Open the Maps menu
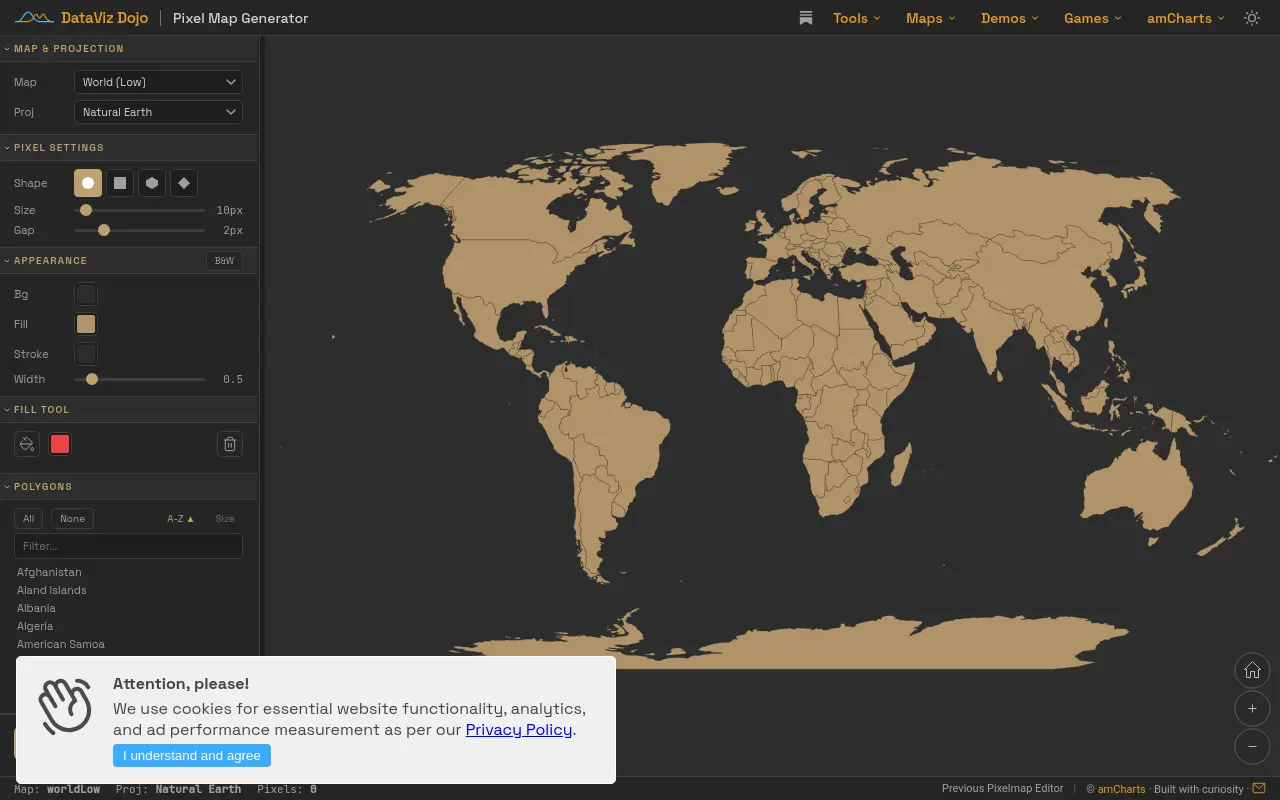Screen dimensions: 1280x800 [931, 18]
